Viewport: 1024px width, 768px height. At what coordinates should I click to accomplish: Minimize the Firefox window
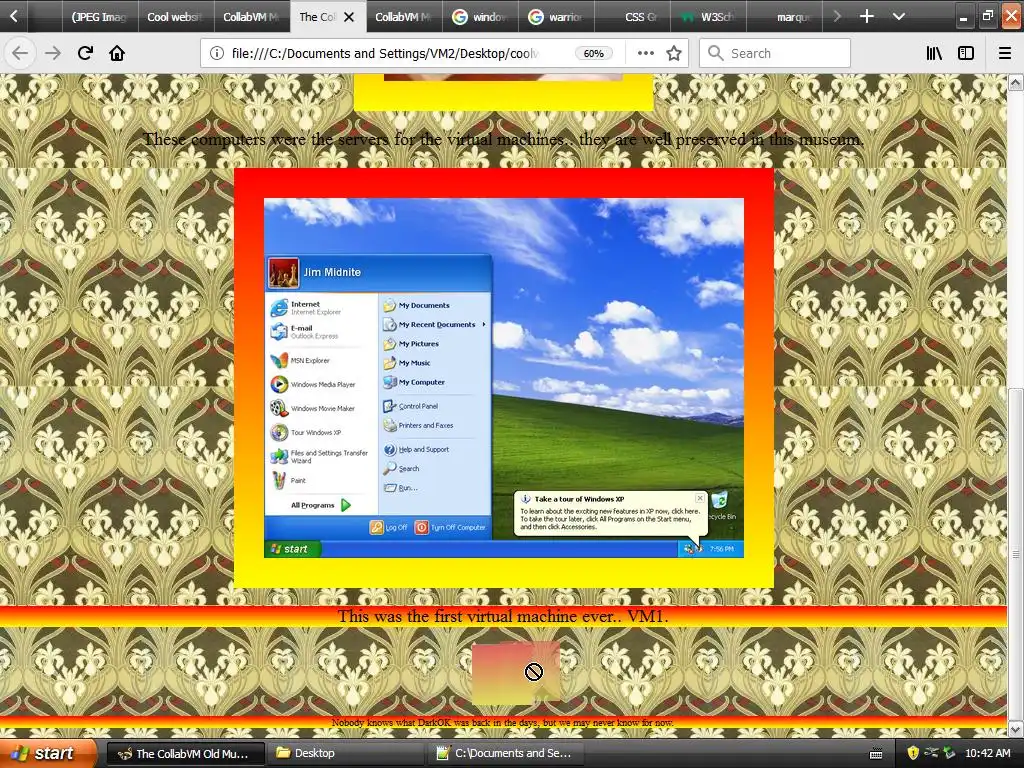963,16
